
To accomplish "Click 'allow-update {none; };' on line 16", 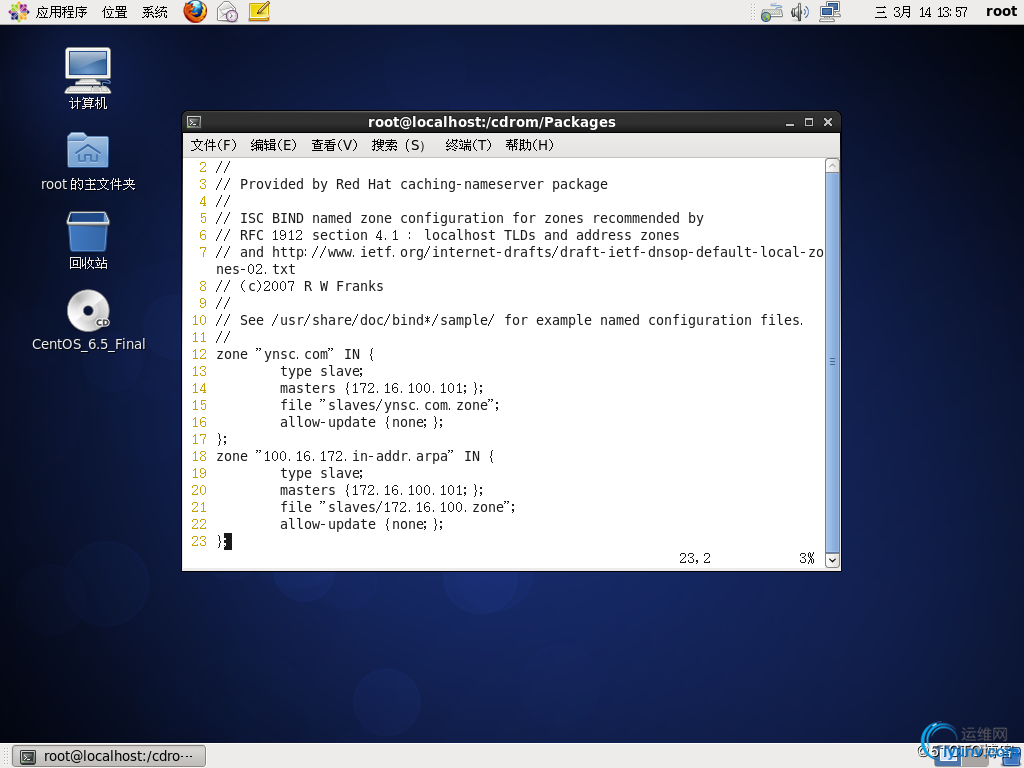I will coord(362,422).
